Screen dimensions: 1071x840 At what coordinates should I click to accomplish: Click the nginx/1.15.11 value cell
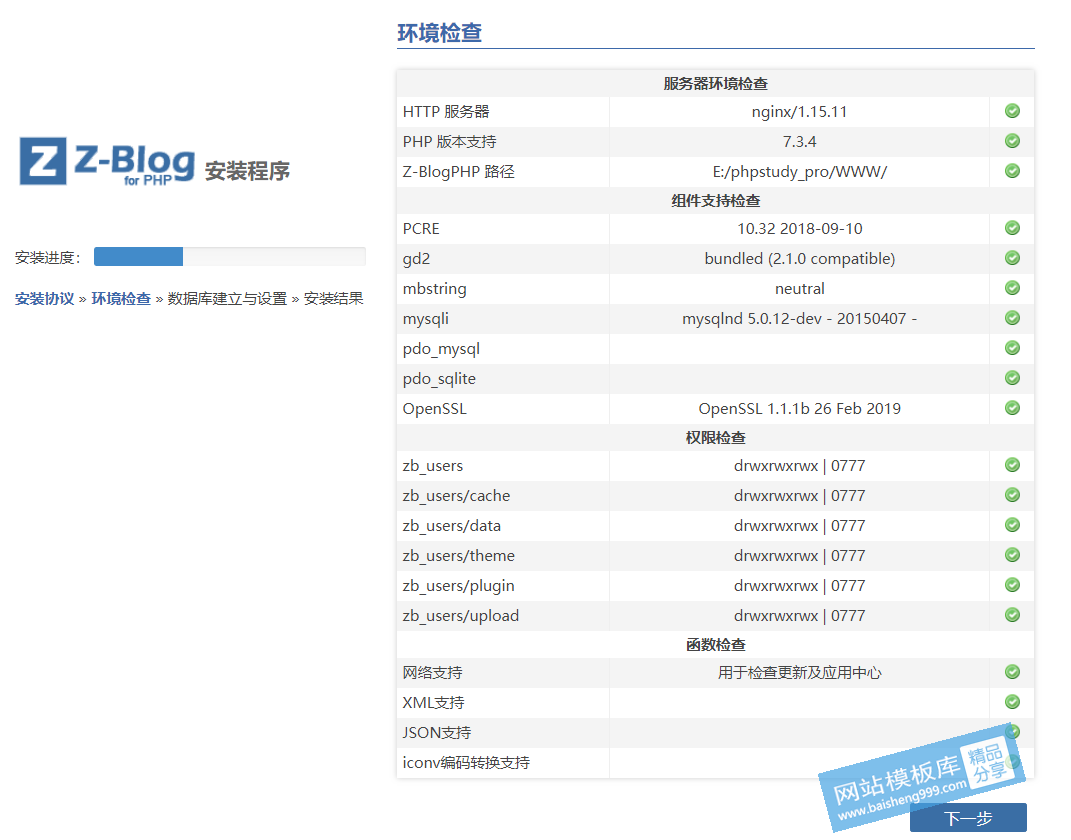click(x=799, y=111)
